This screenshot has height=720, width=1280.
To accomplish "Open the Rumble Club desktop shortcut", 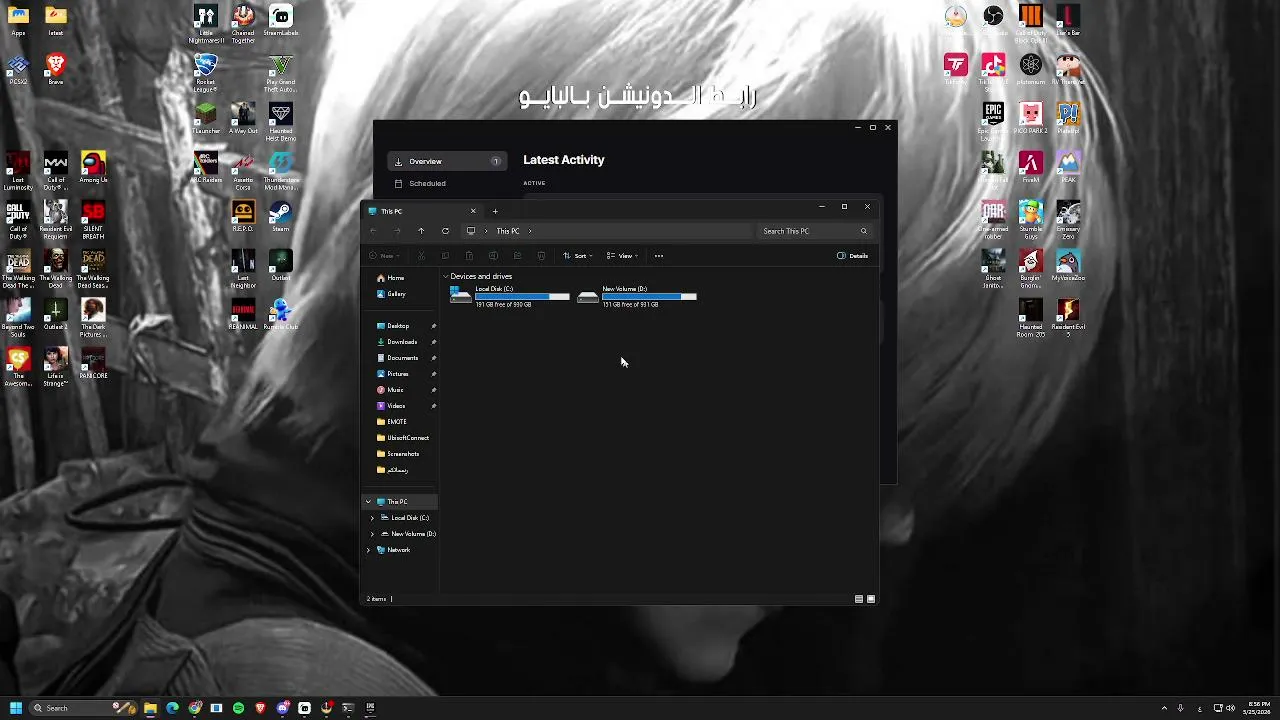I will (x=280, y=314).
